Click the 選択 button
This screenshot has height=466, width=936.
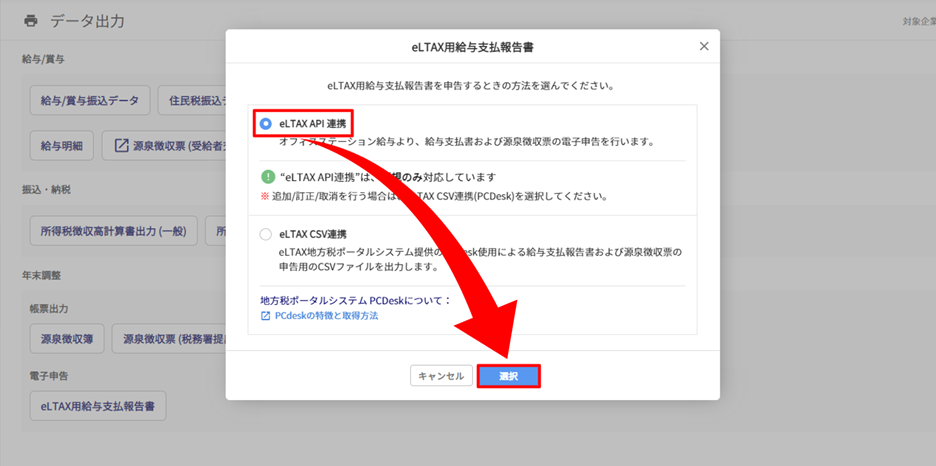[509, 376]
